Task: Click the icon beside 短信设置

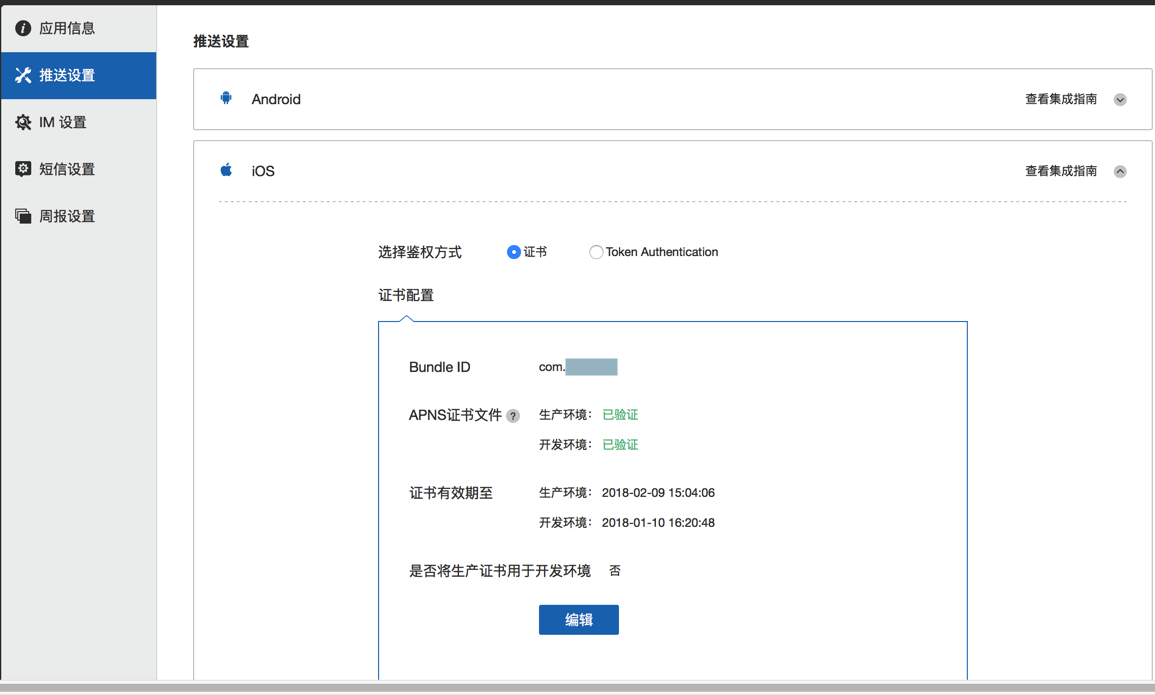Action: tap(23, 169)
